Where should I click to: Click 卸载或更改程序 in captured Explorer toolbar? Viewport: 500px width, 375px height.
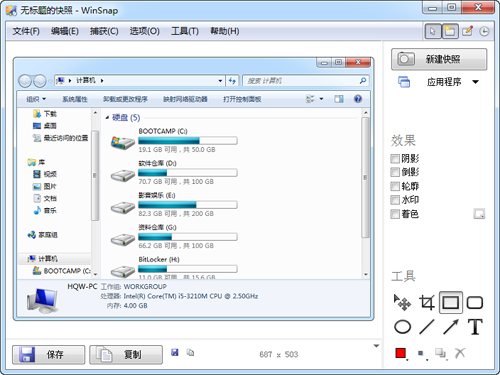coord(125,99)
